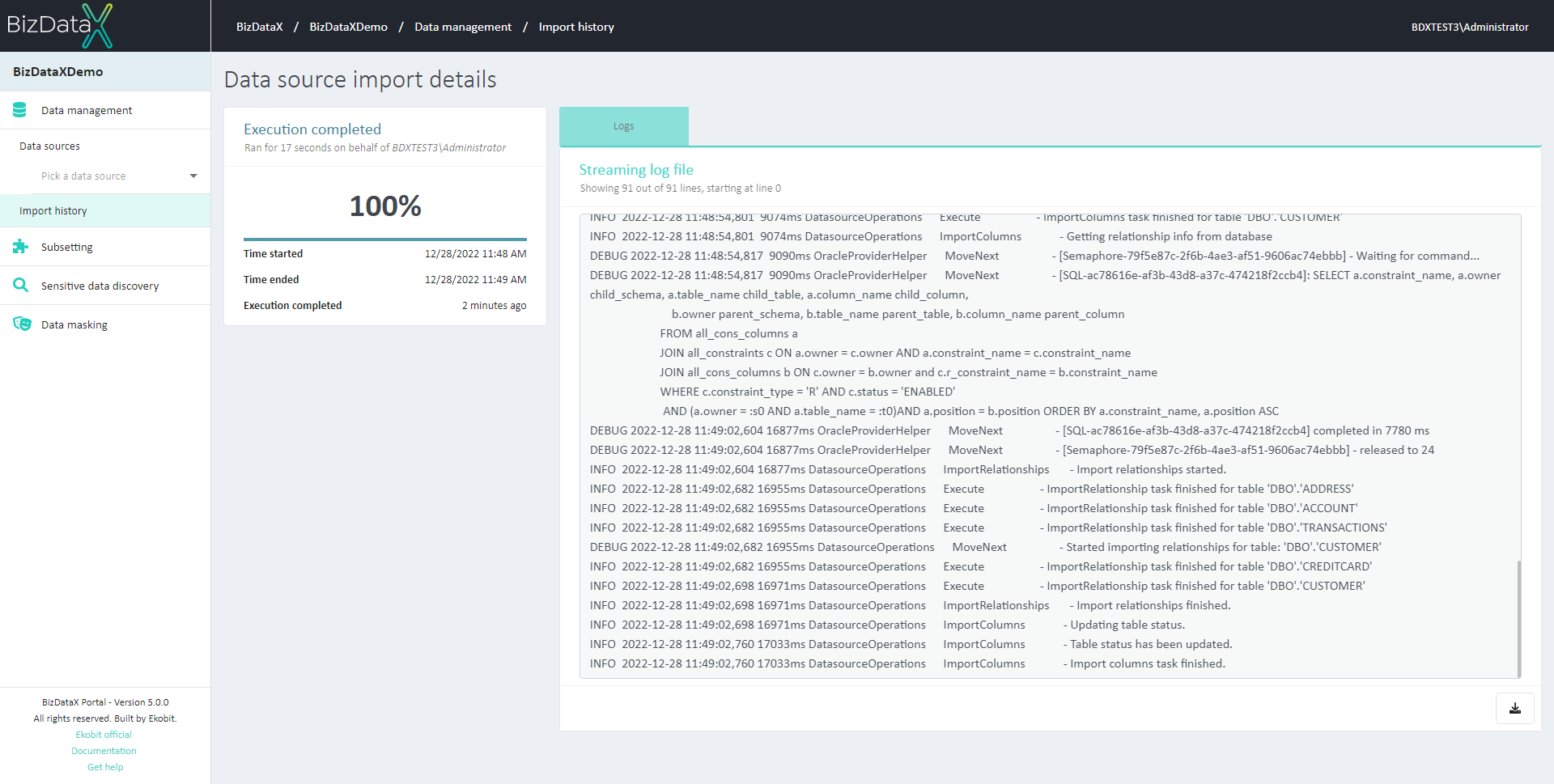Click the BizDataXDemo project header

pyautogui.click(x=105, y=71)
